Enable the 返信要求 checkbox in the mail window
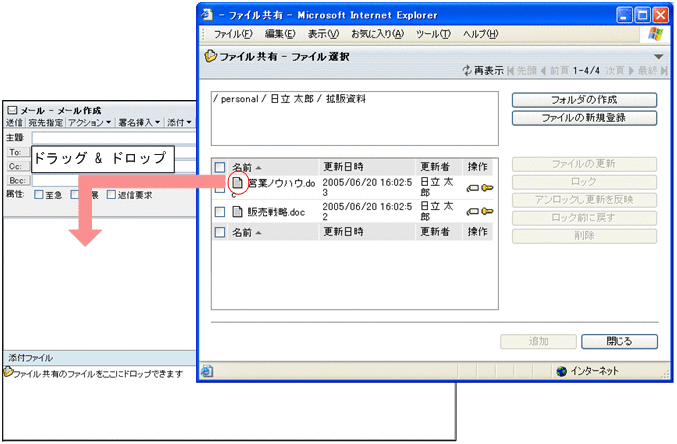The width and height of the screenshot is (677, 444). pos(111,195)
